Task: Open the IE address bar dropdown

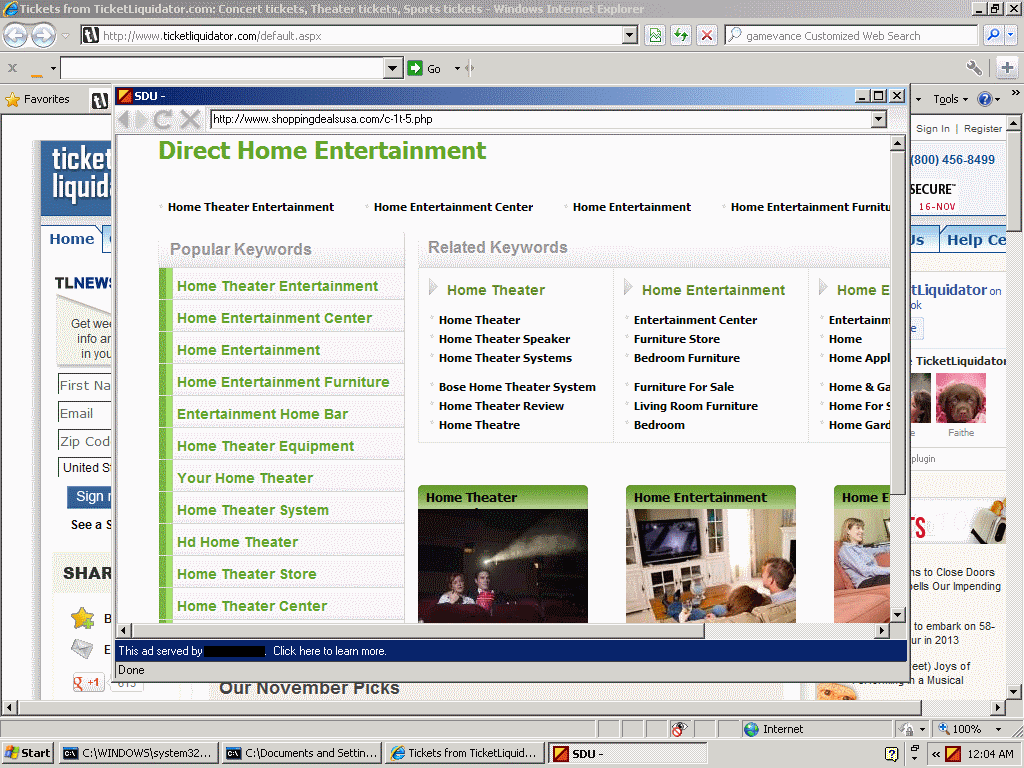Action: click(630, 35)
